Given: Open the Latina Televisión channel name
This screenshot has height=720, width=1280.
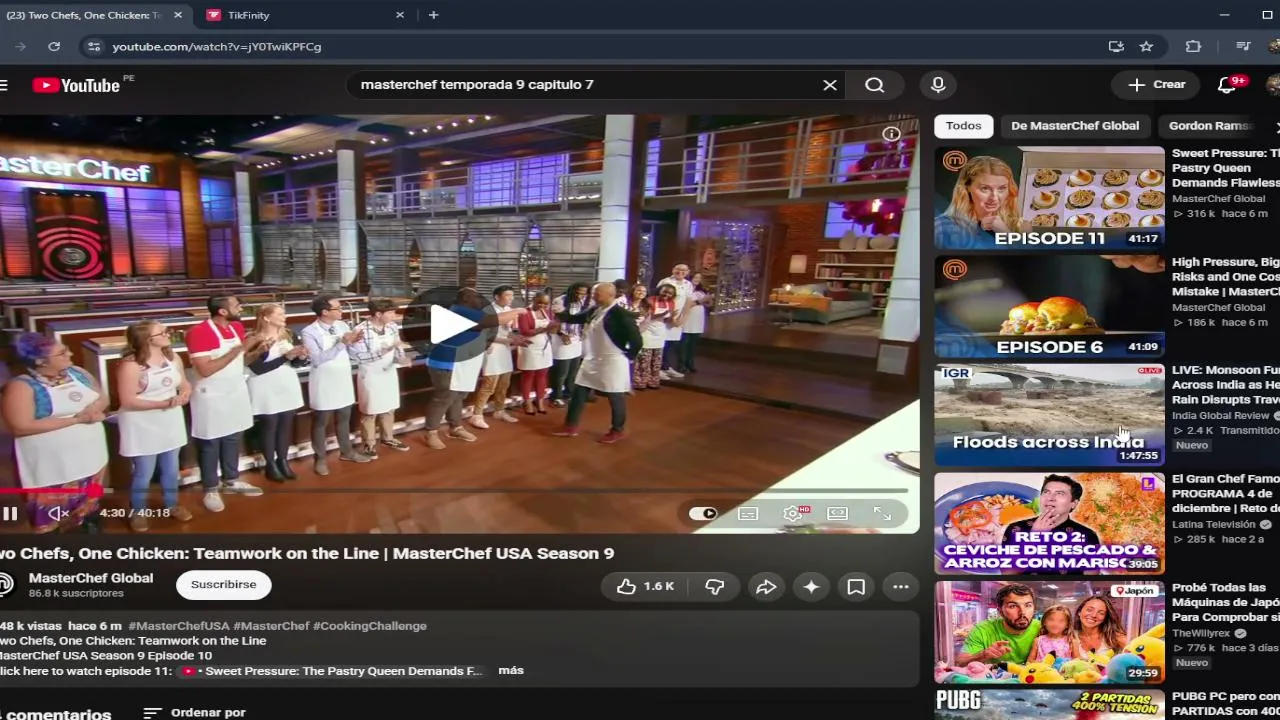Looking at the screenshot, I should [1214, 524].
